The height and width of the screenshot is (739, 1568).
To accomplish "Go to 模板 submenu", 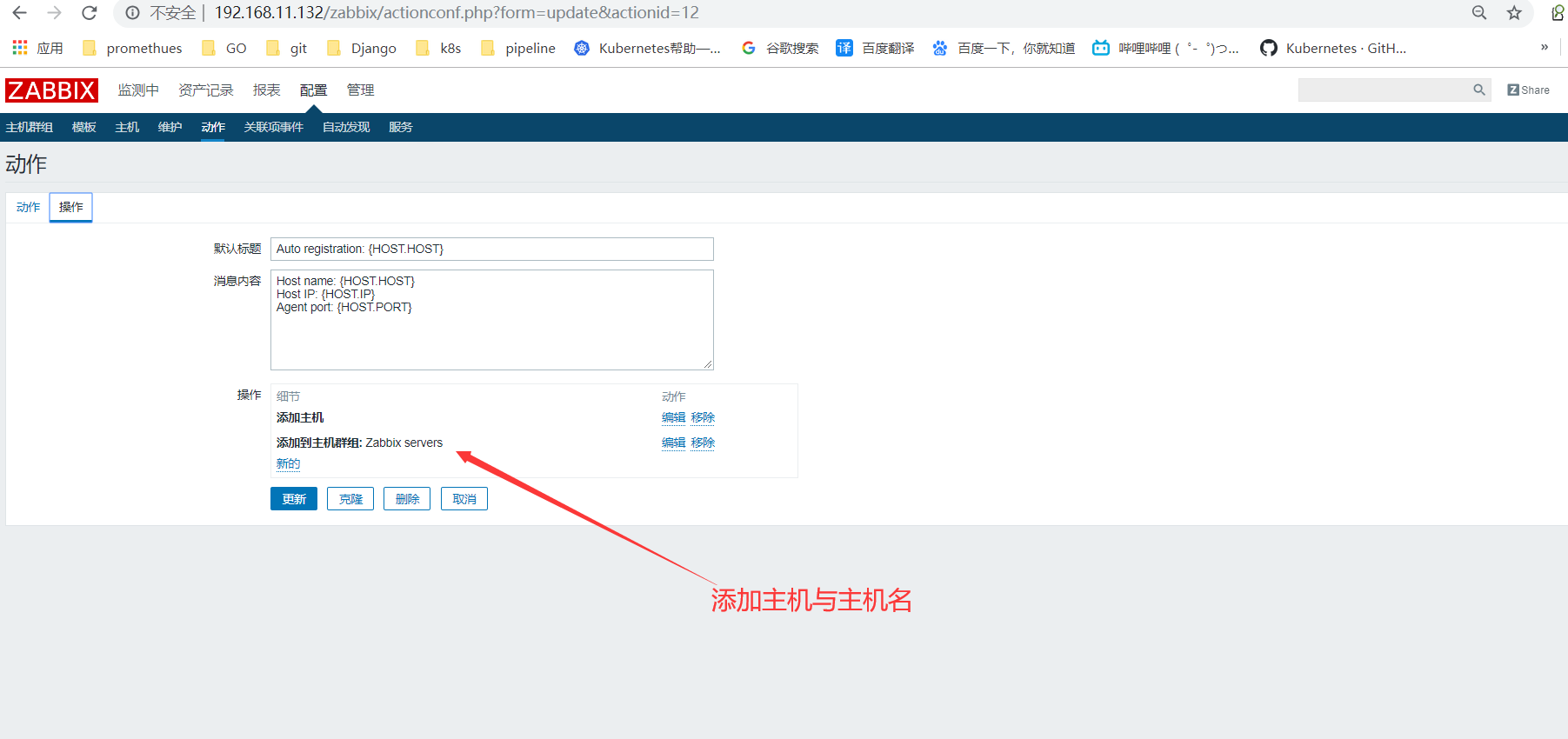I will click(x=84, y=127).
